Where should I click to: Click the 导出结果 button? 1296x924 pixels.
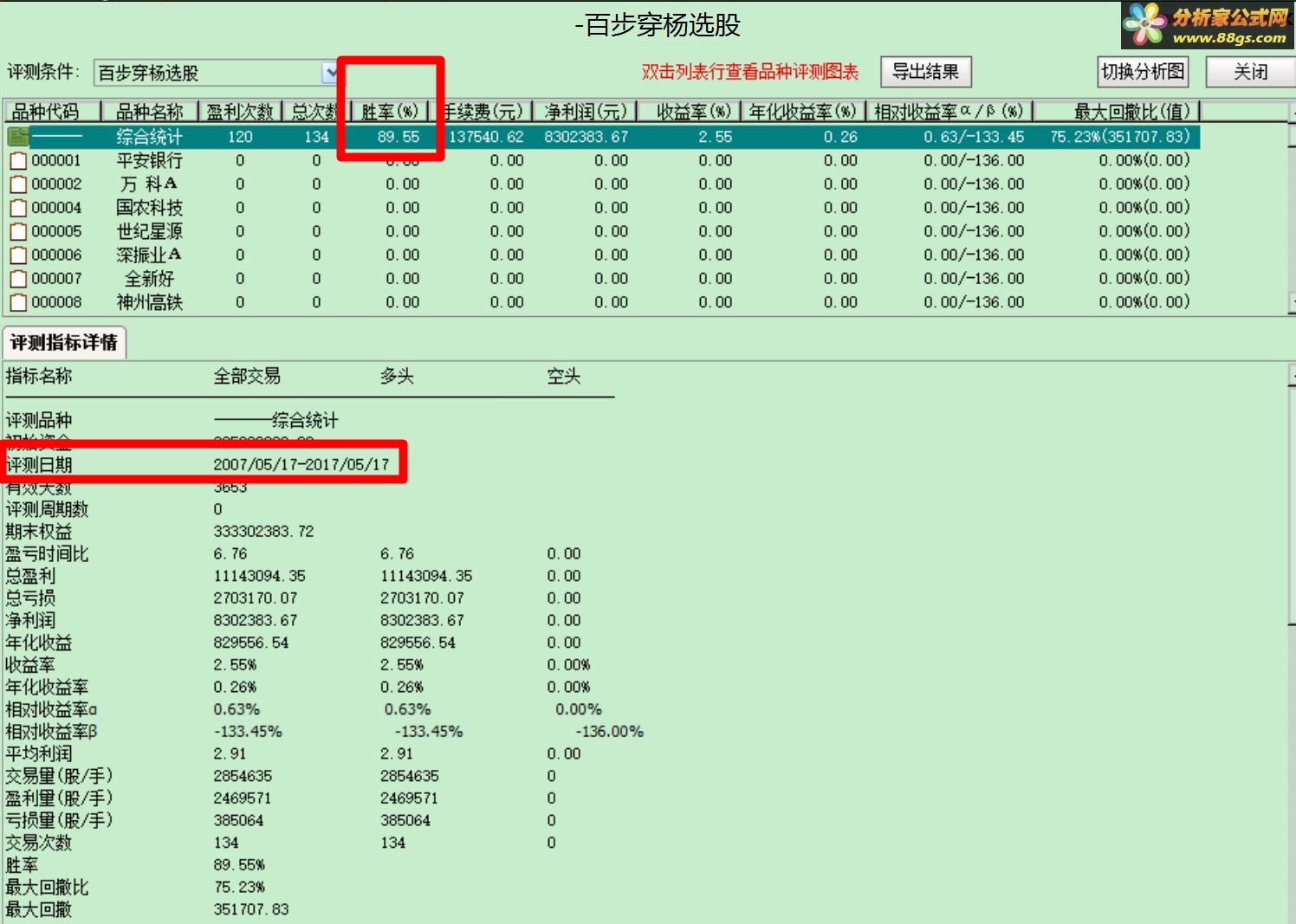click(x=925, y=72)
